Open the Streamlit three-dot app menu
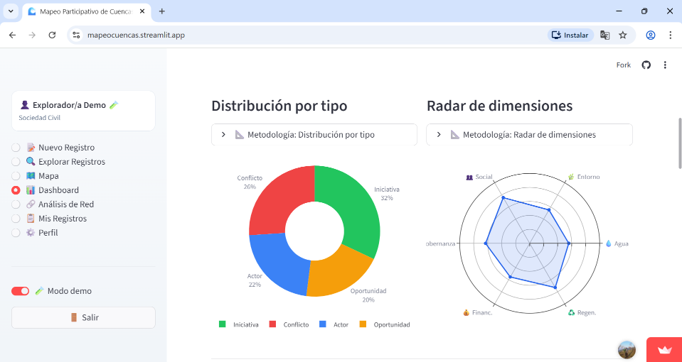Screen dimensions: 682x362 [665, 65]
